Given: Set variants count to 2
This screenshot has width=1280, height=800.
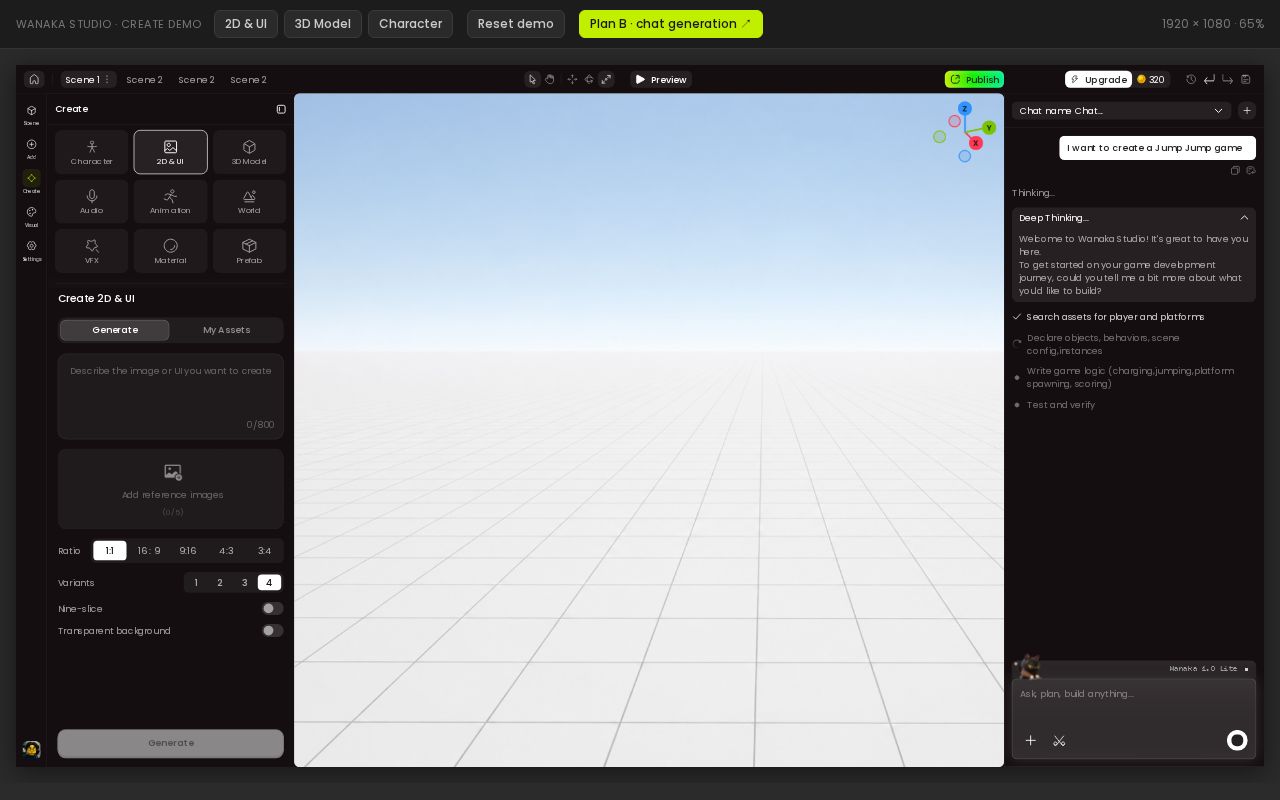Looking at the screenshot, I should coord(220,583).
